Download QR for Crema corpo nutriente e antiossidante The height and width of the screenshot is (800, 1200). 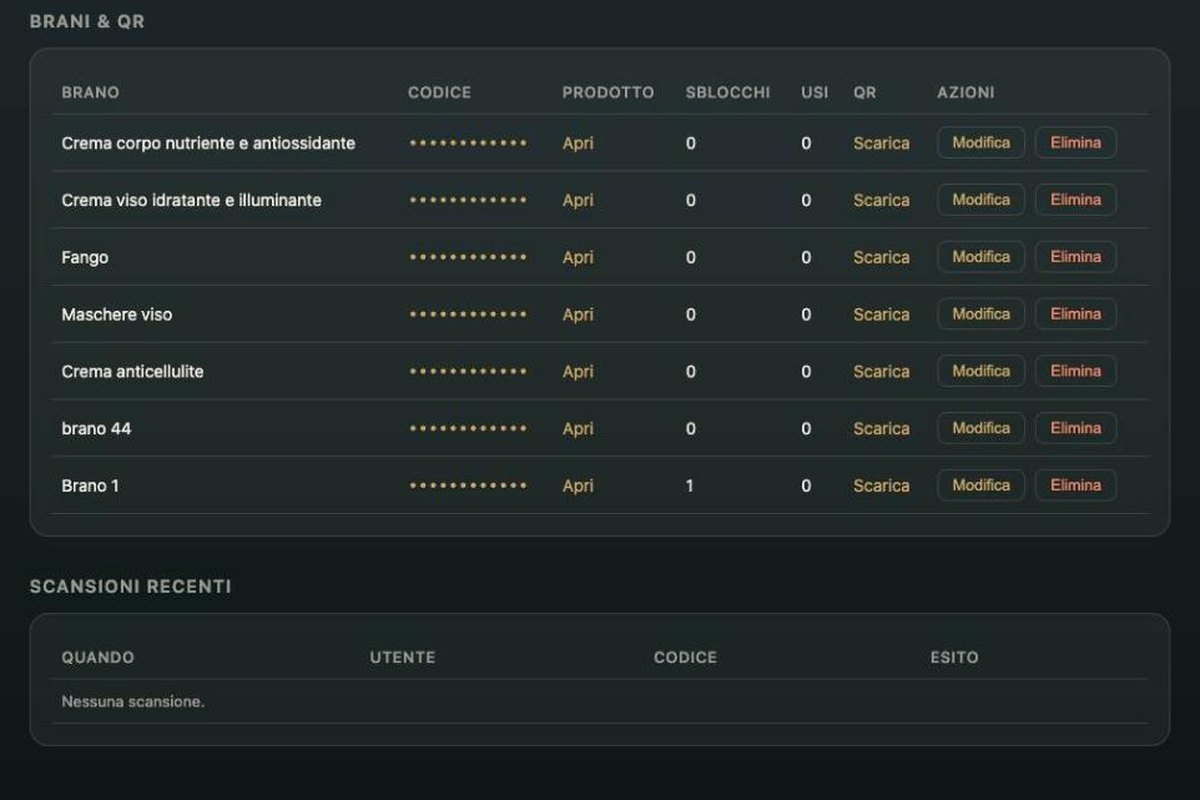tap(881, 143)
